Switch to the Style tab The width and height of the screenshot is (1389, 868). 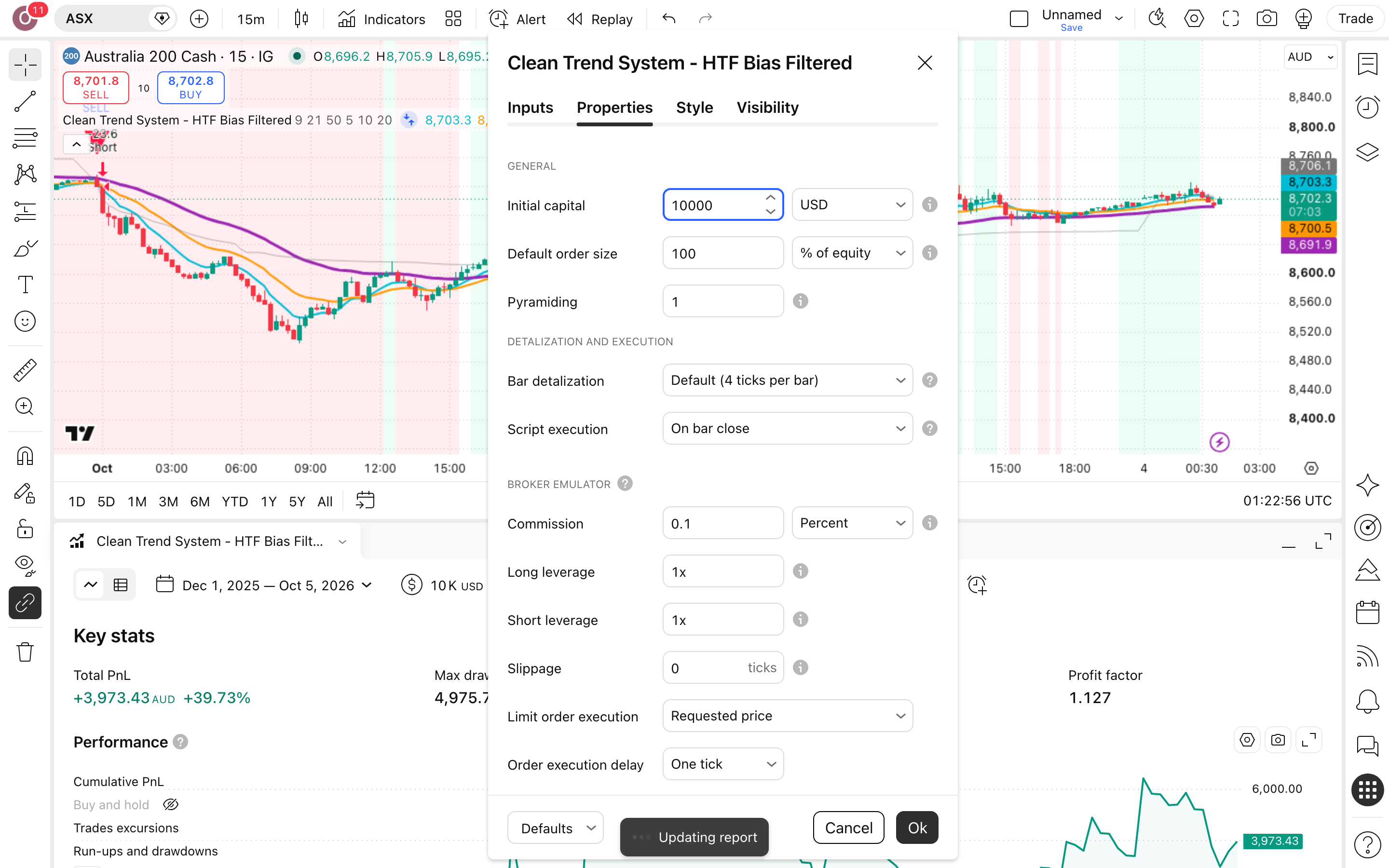point(694,108)
